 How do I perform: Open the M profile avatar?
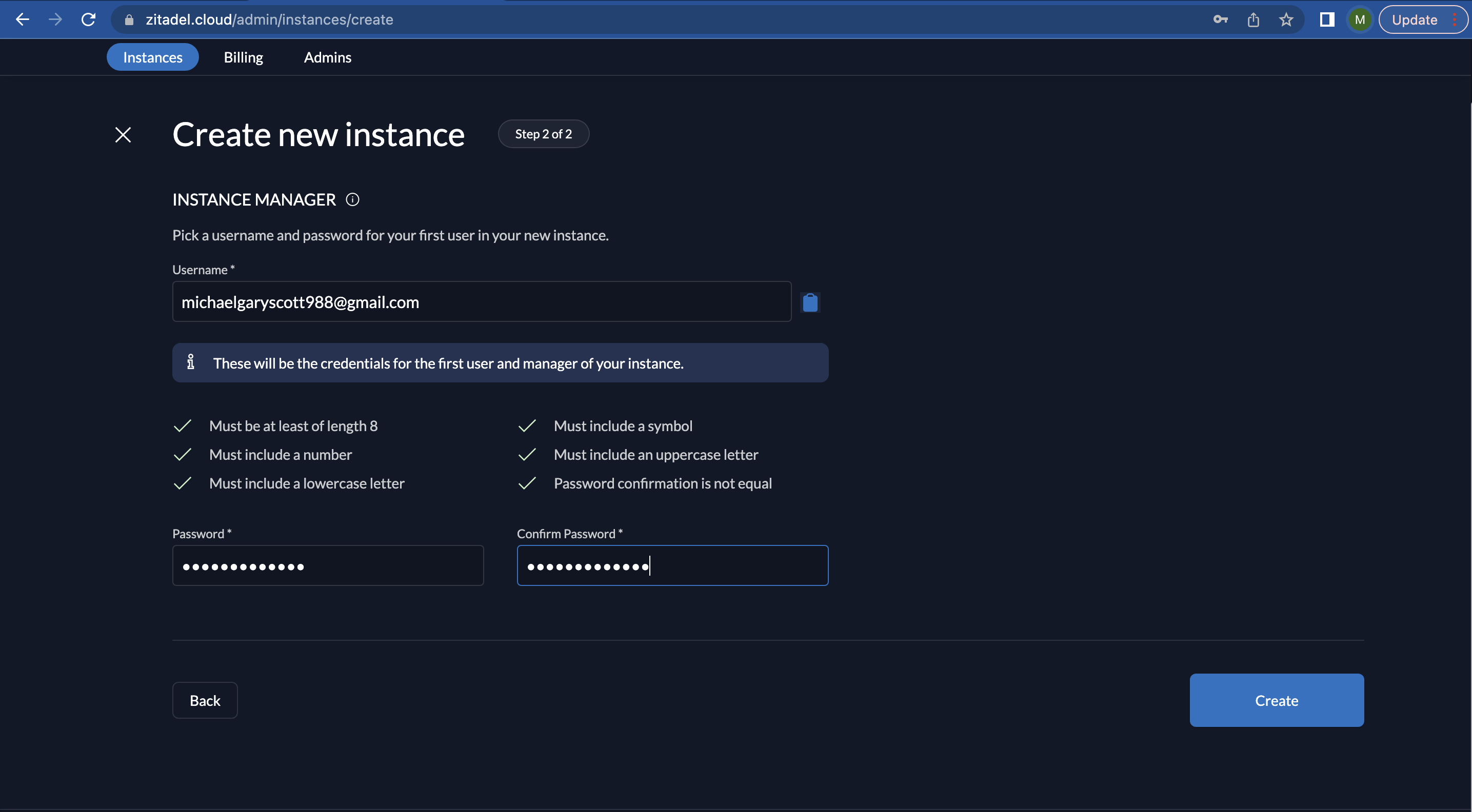(x=1360, y=19)
